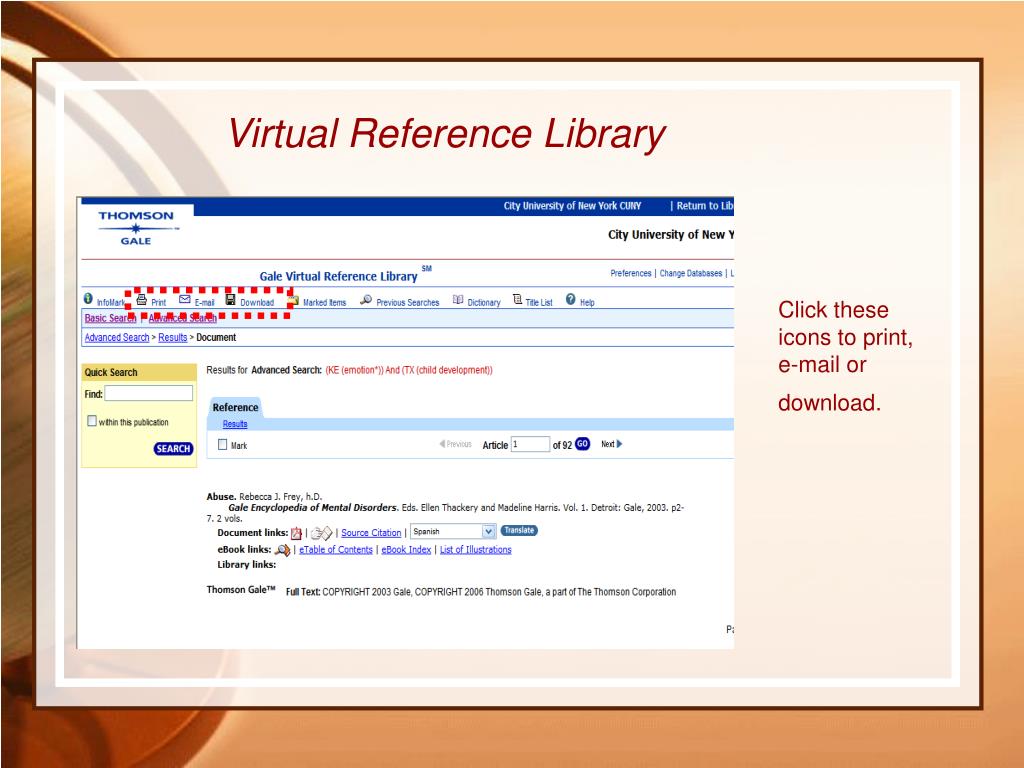
Task: Click the Download floppy disk icon
Action: [x=231, y=299]
